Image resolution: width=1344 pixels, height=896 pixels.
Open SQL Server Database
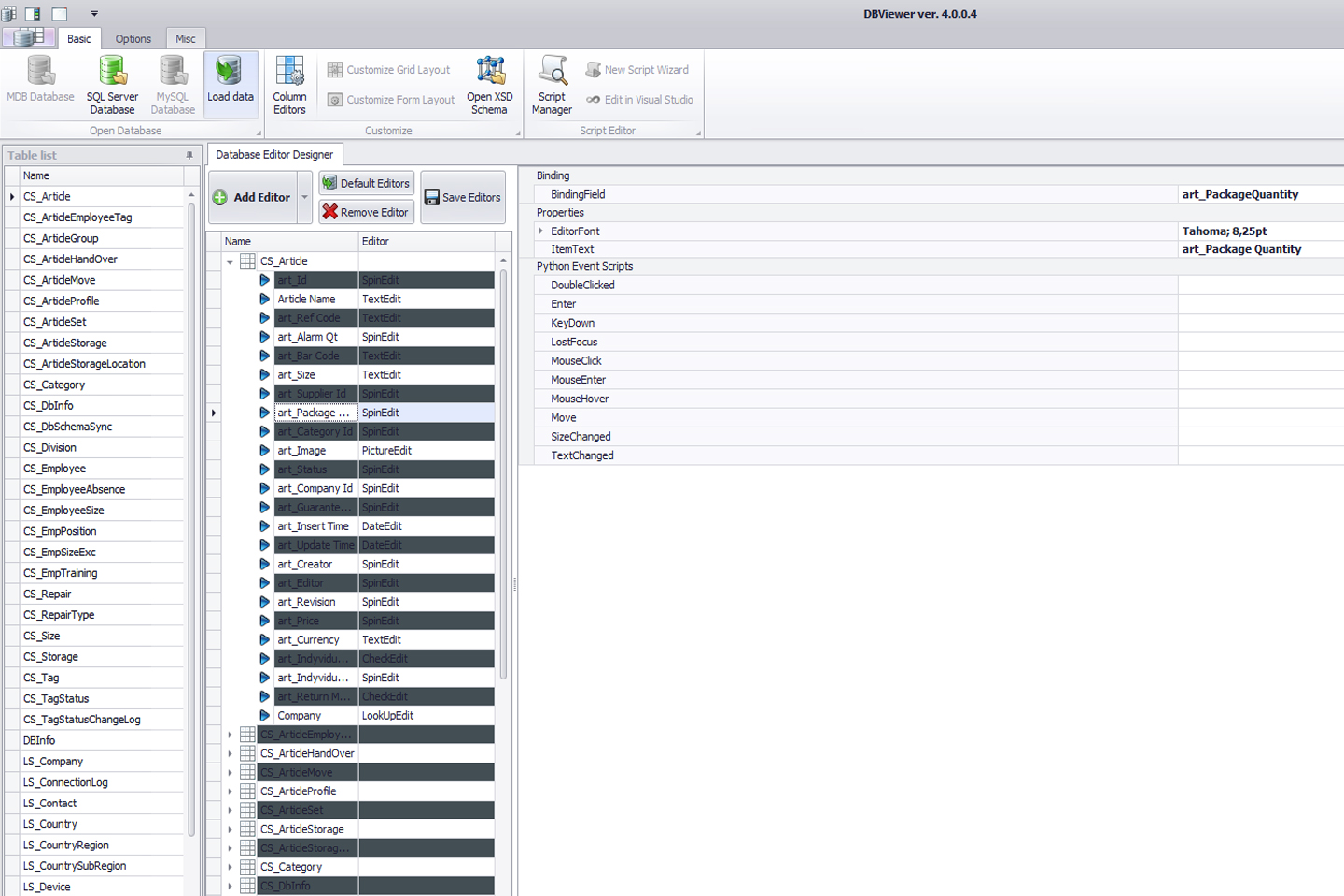pyautogui.click(x=112, y=84)
